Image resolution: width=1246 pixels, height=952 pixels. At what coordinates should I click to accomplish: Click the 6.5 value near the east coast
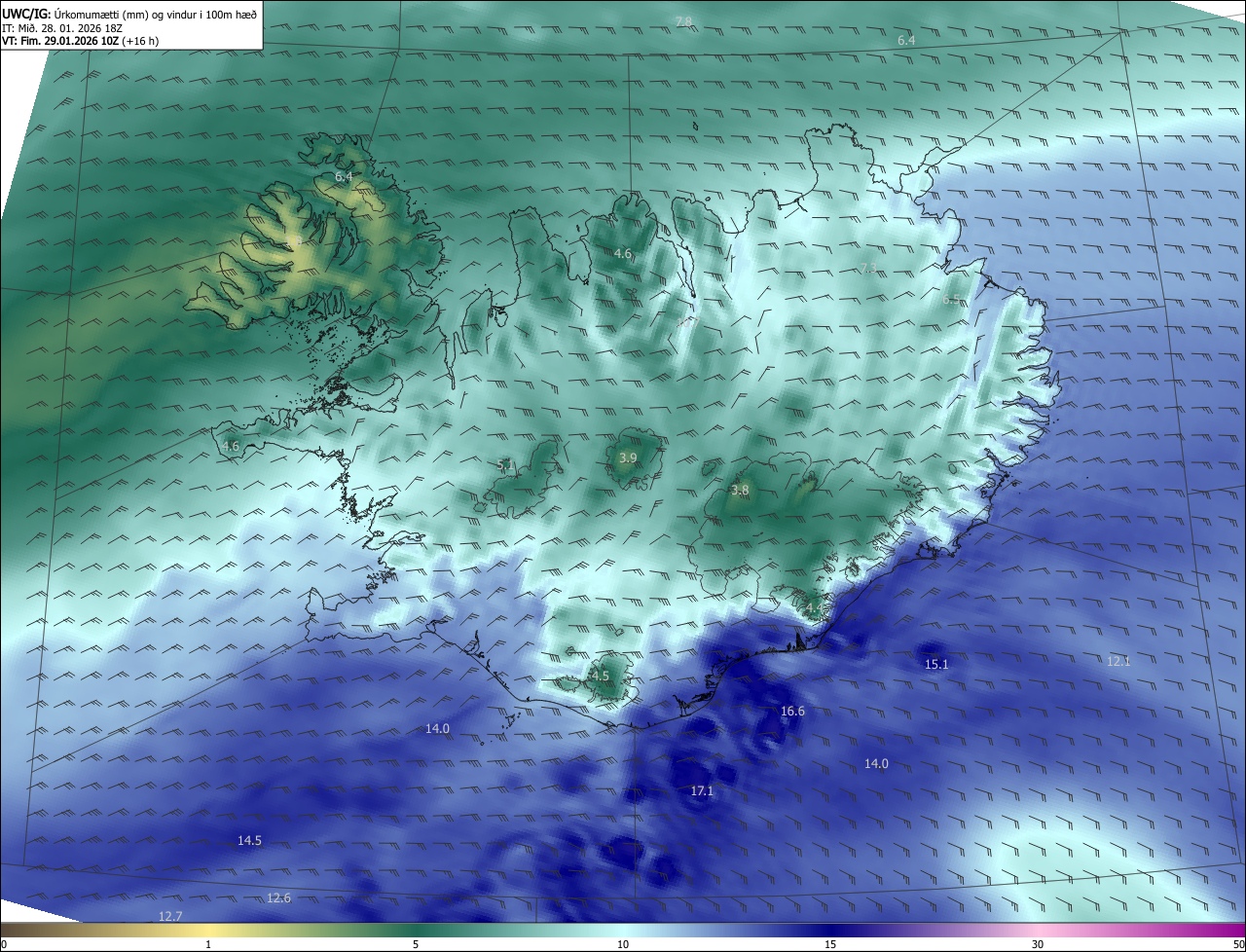[x=951, y=300]
